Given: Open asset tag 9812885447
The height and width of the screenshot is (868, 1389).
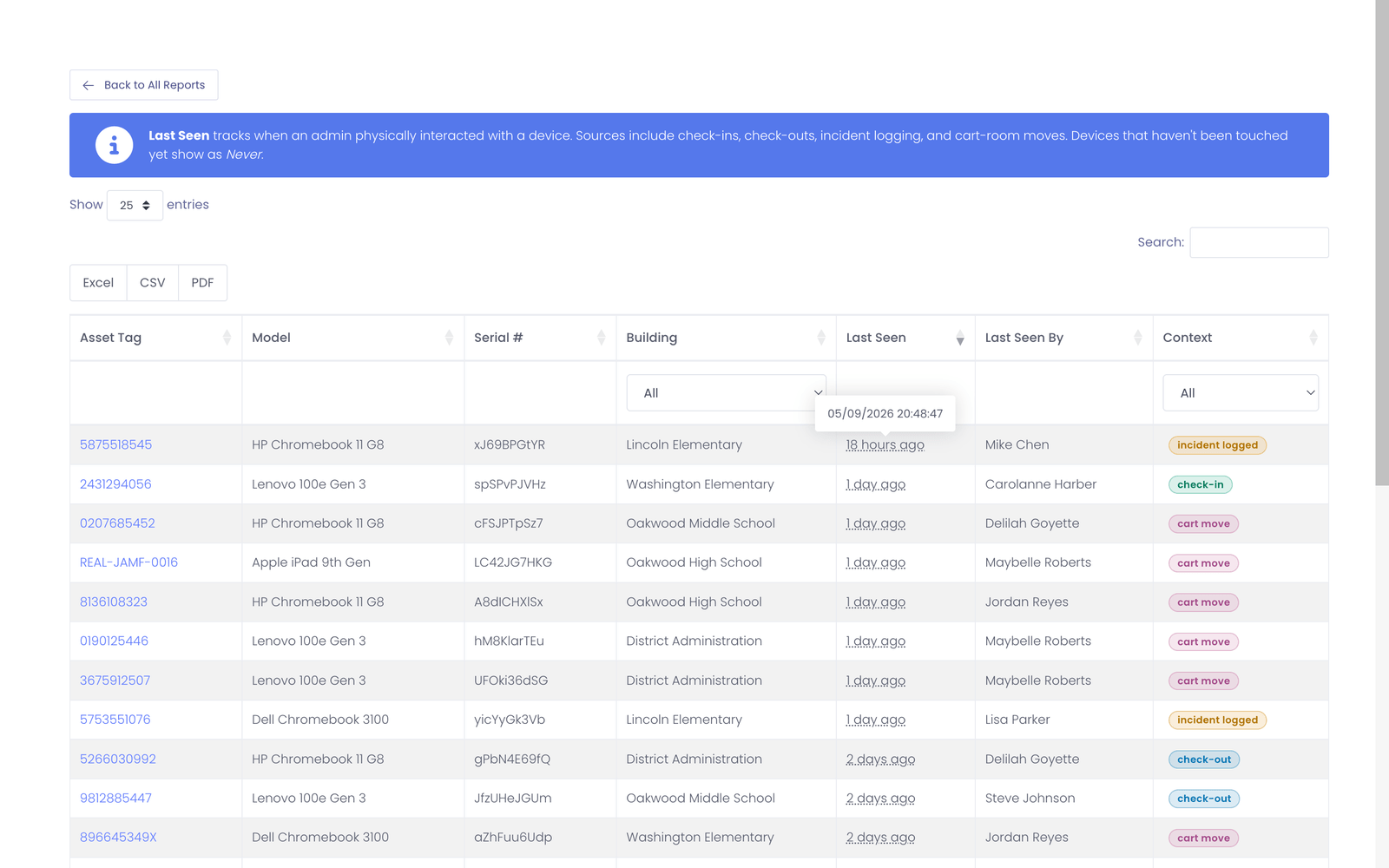Looking at the screenshot, I should (x=115, y=798).
